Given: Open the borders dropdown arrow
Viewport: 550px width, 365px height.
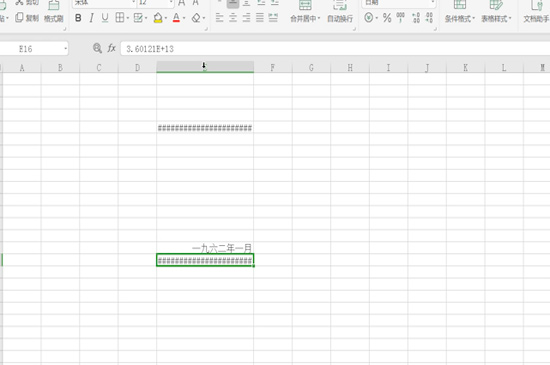Looking at the screenshot, I should click(128, 18).
